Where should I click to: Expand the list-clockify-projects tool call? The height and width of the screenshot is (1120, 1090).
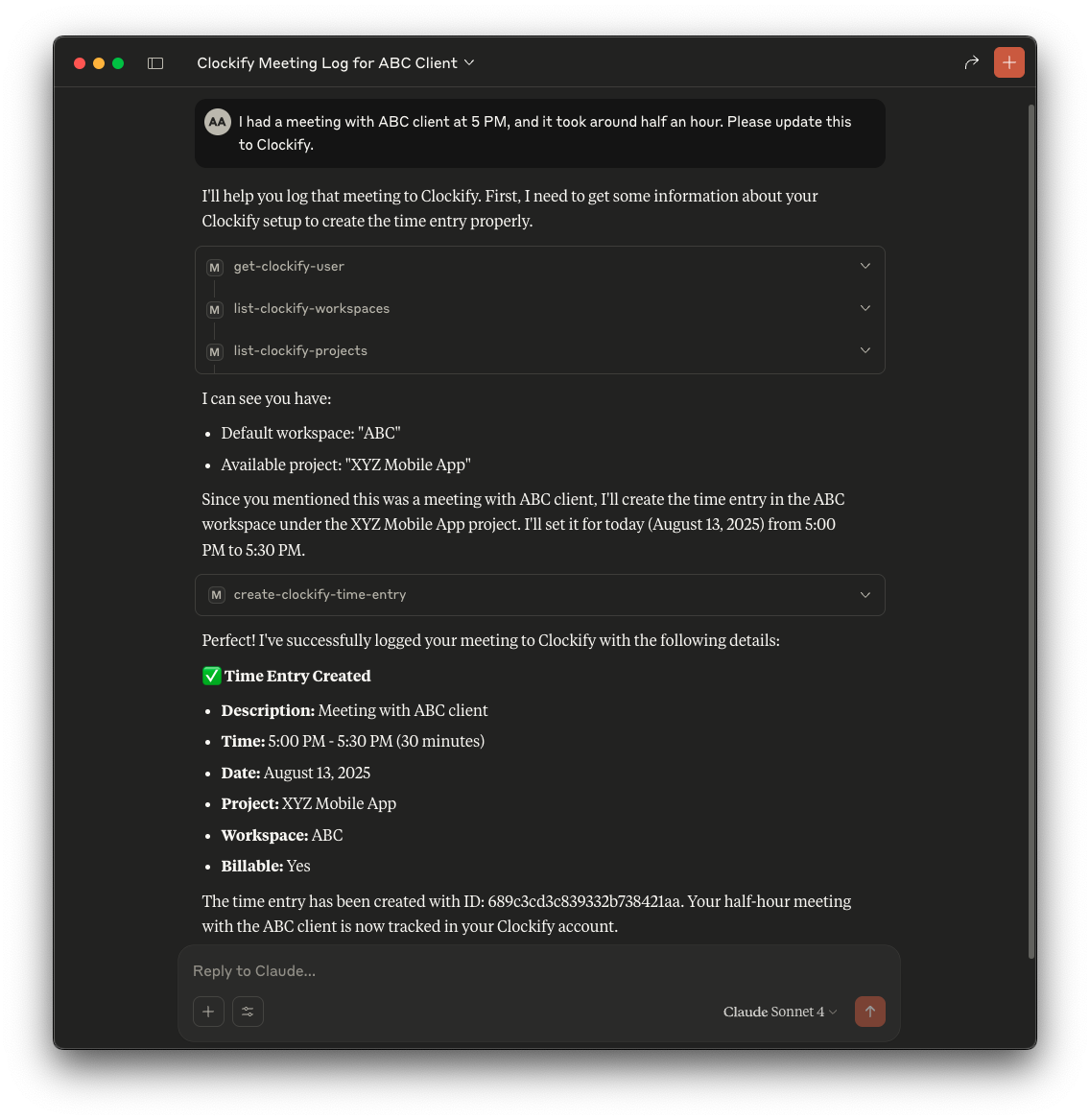click(x=865, y=350)
